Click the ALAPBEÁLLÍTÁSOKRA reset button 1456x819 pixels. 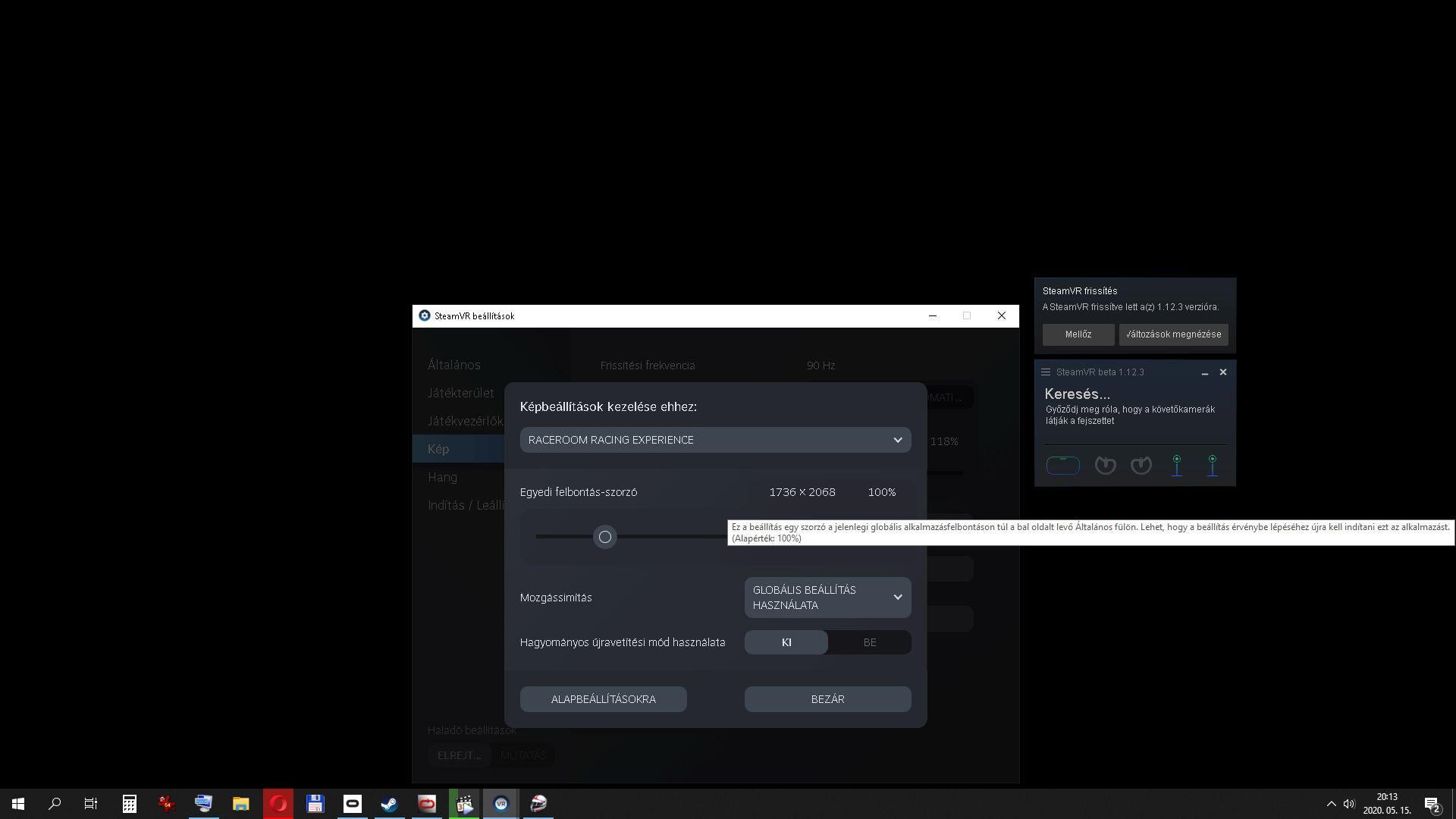603,699
